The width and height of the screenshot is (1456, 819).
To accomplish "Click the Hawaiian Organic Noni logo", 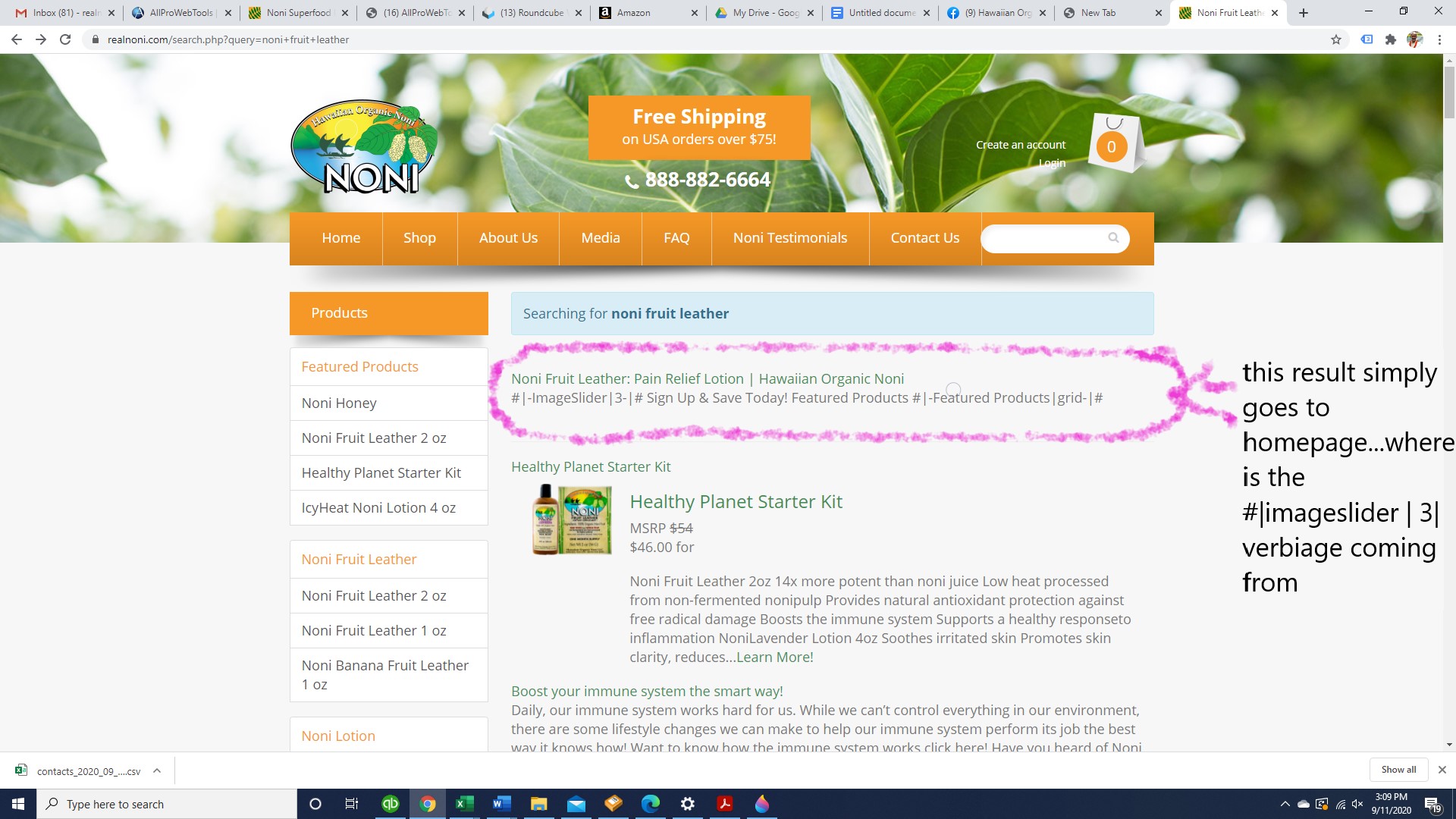I will [x=364, y=147].
